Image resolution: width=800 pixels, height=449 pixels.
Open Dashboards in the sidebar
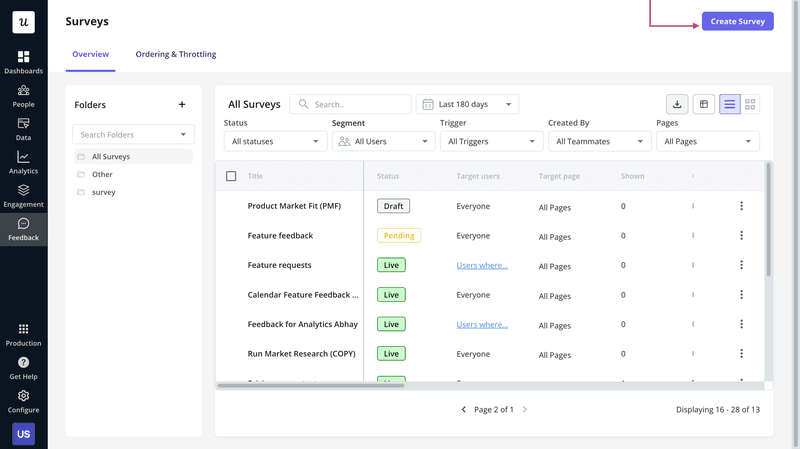tap(23, 62)
